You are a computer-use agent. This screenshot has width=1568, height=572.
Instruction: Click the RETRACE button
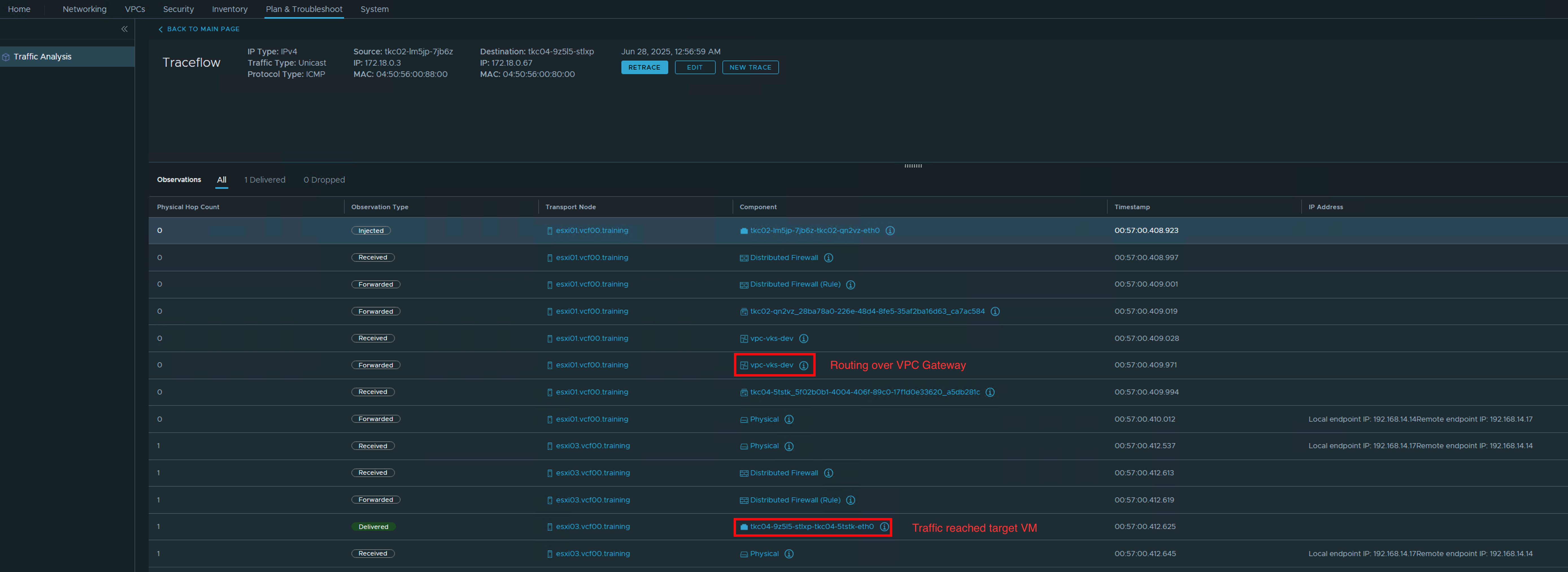point(644,68)
